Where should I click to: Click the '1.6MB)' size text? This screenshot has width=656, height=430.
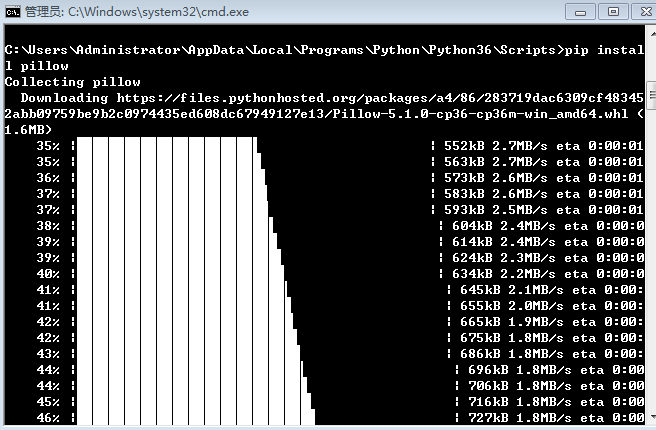(x=28, y=130)
